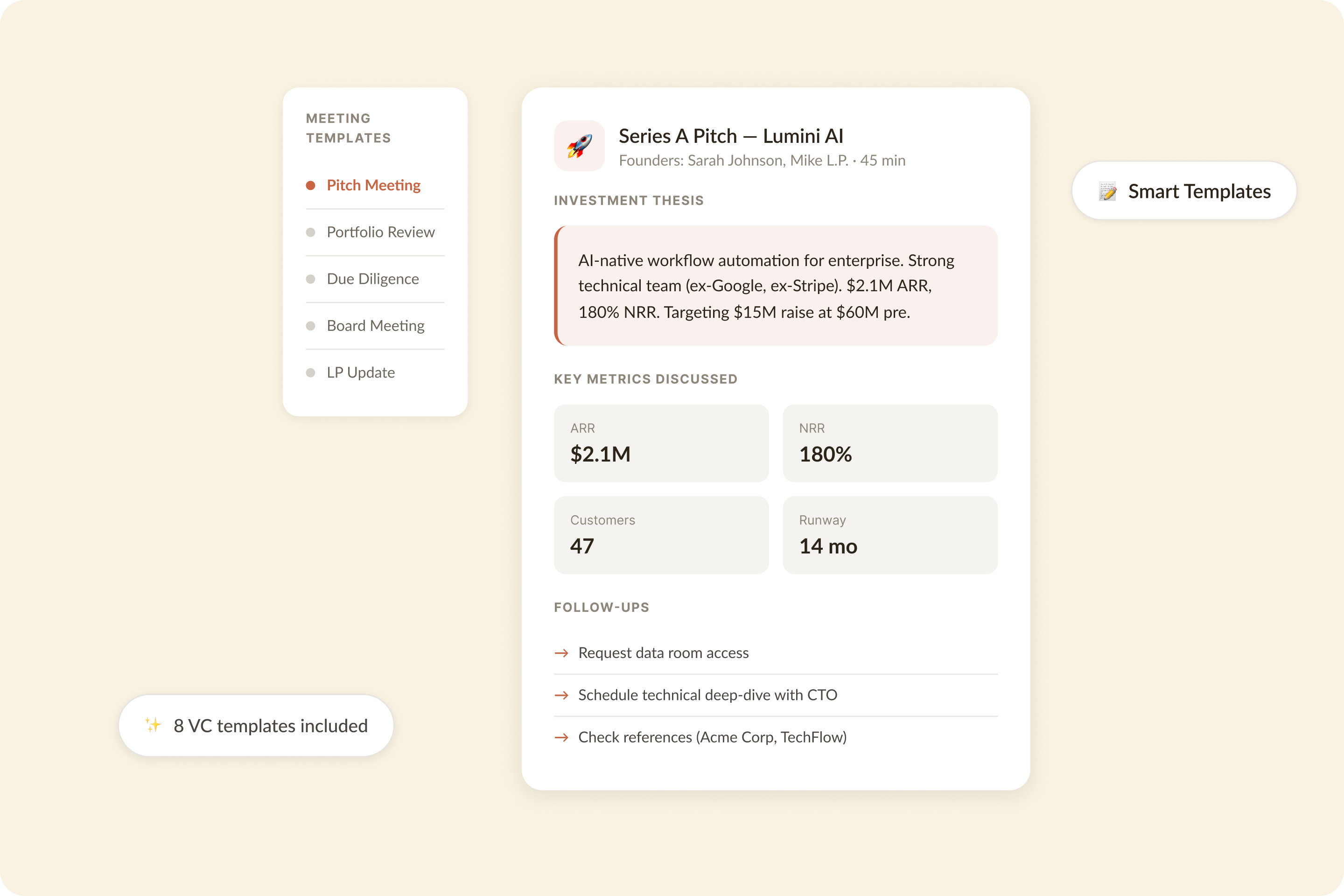Open the ARR $2.1M metric card
The image size is (1344, 896).
click(x=661, y=443)
